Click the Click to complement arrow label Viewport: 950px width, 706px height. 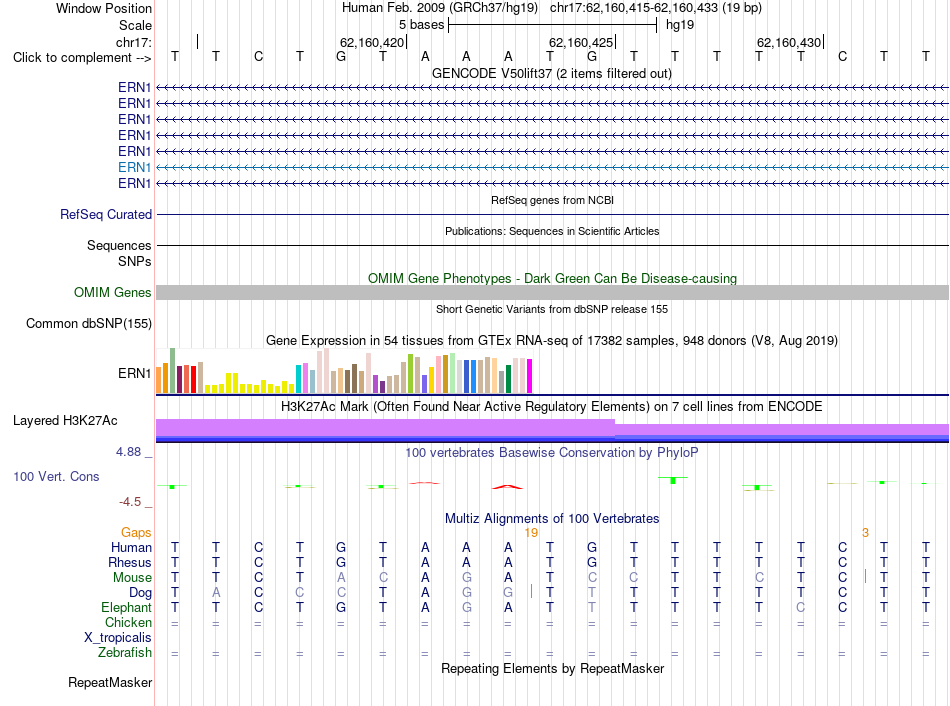click(x=82, y=58)
